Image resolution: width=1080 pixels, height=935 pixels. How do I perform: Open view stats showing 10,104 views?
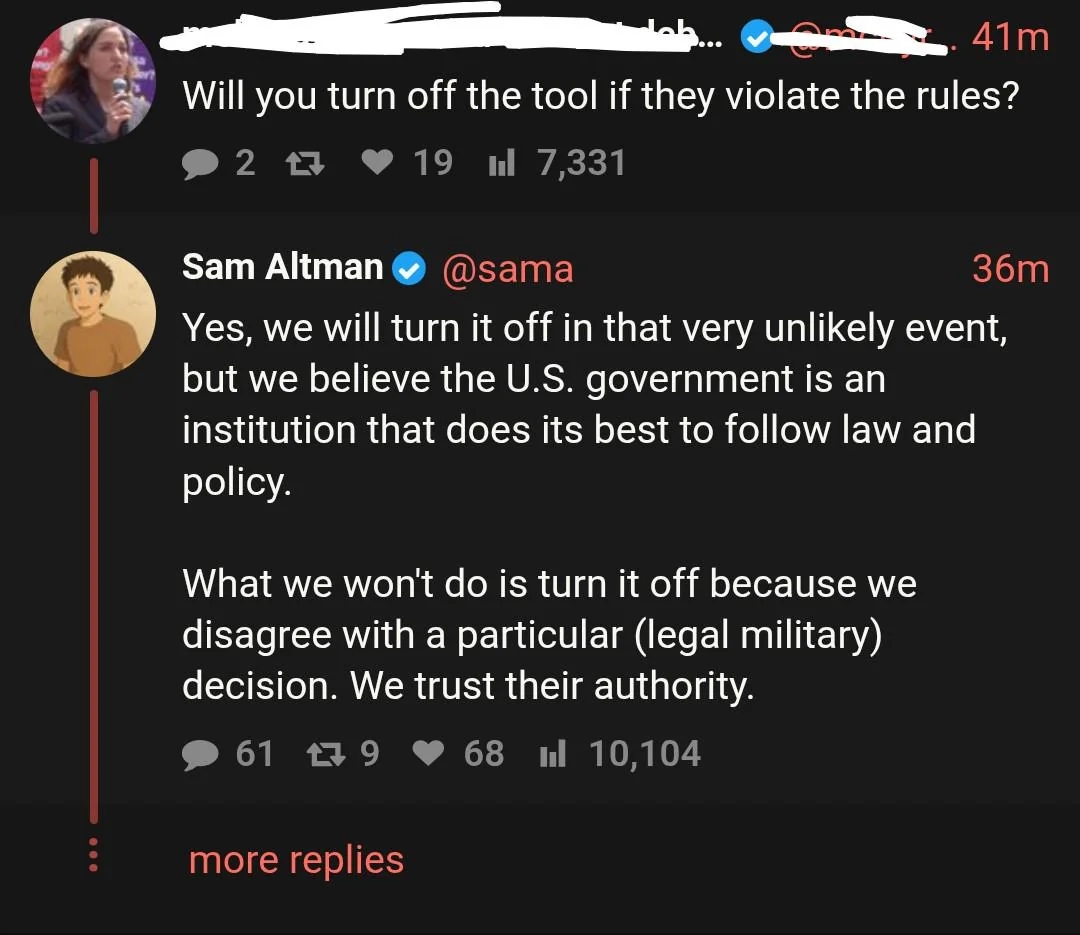point(551,754)
